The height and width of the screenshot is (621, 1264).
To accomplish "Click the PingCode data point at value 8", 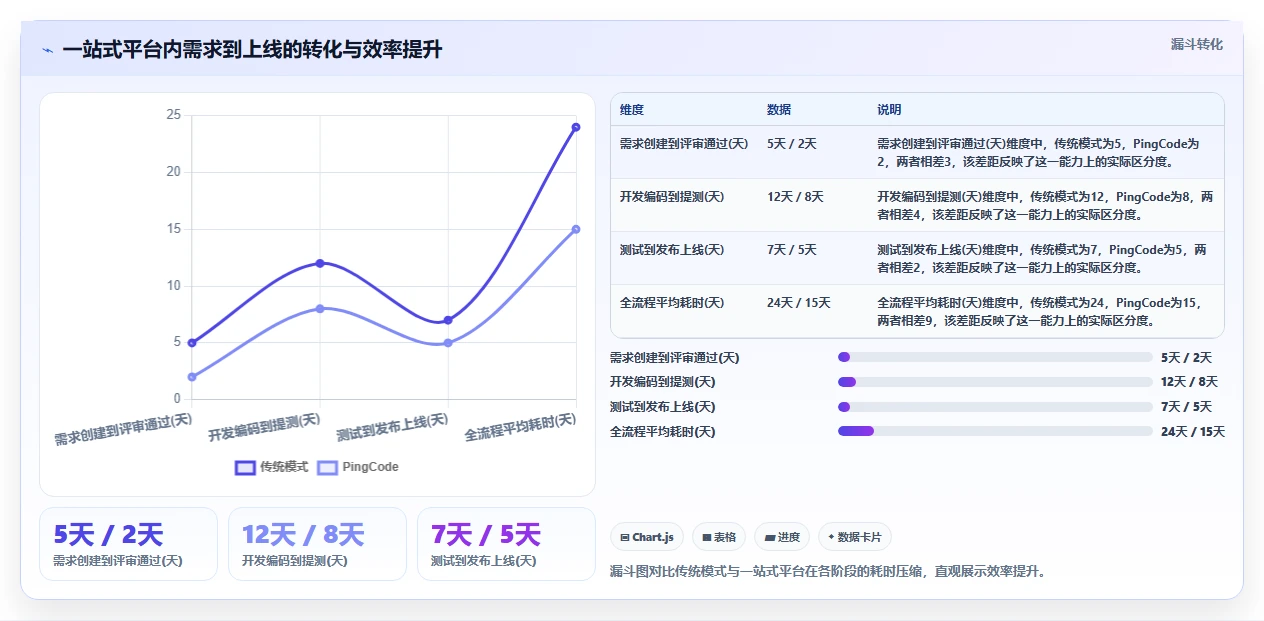I will [x=320, y=308].
